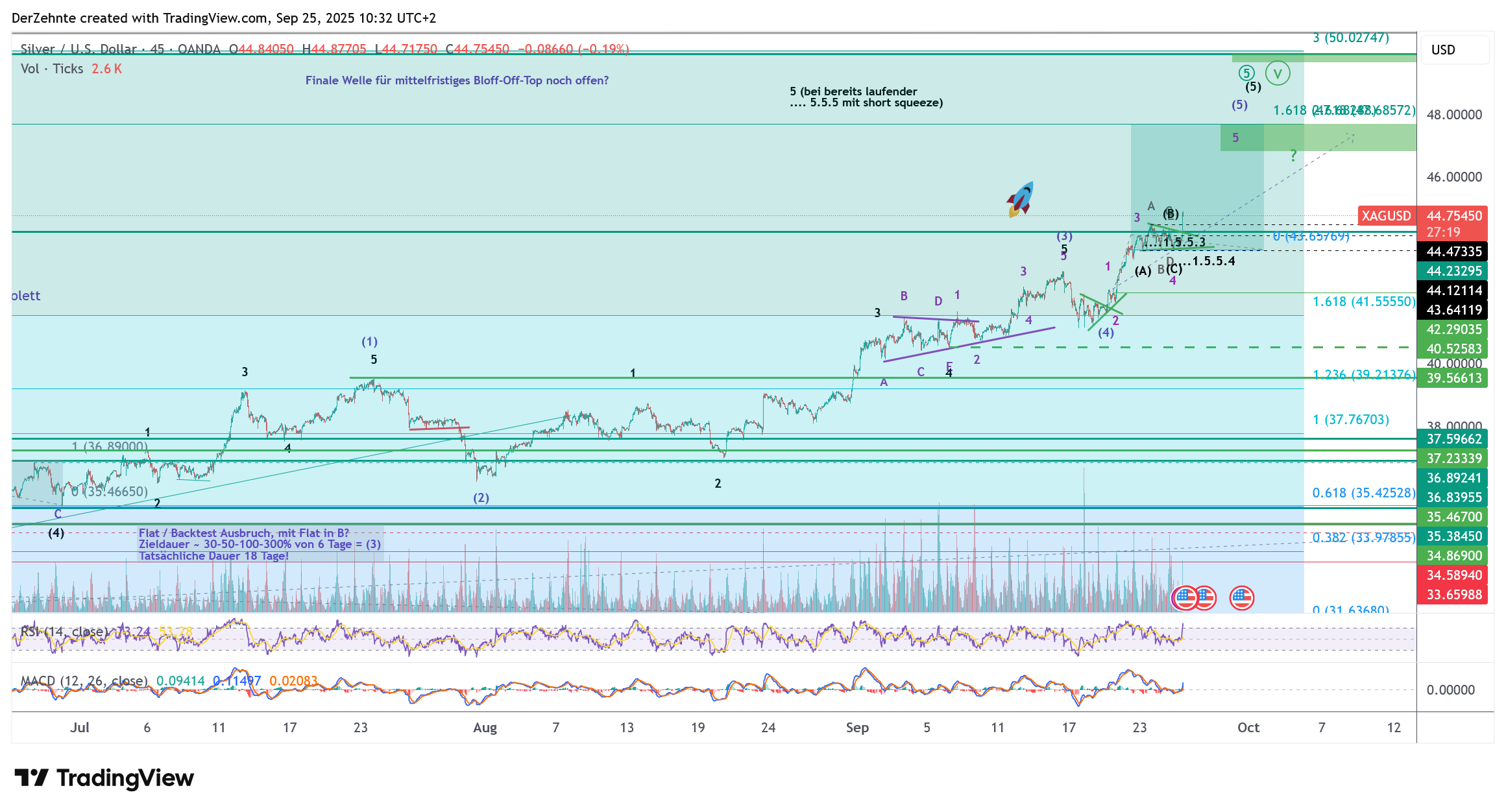Screen dimensions: 1506x812
Task: Click the Sep label on time axis
Action: coord(856,728)
